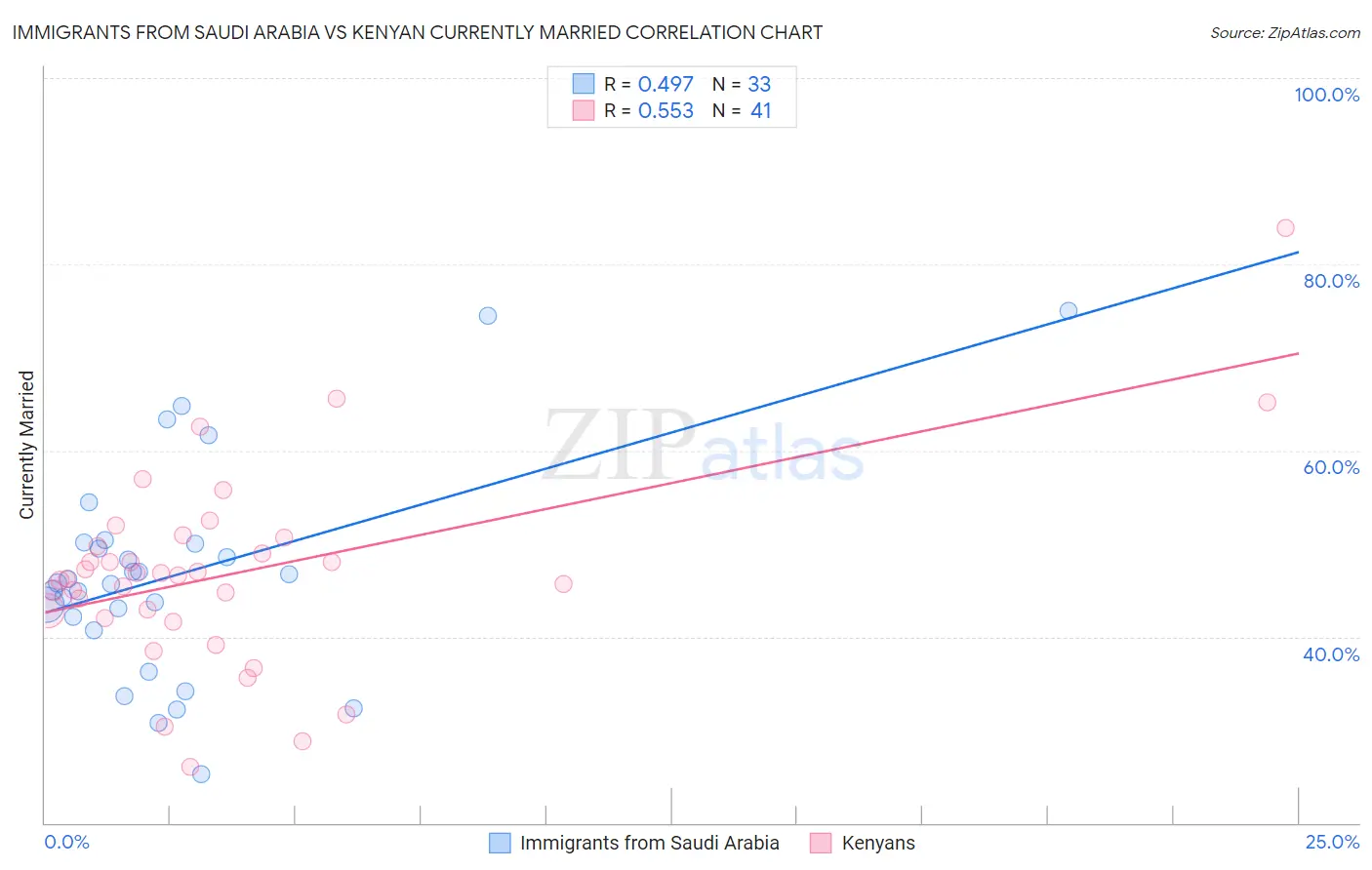
Task: Click the lowest blue data point on the chart
Action: (201, 774)
